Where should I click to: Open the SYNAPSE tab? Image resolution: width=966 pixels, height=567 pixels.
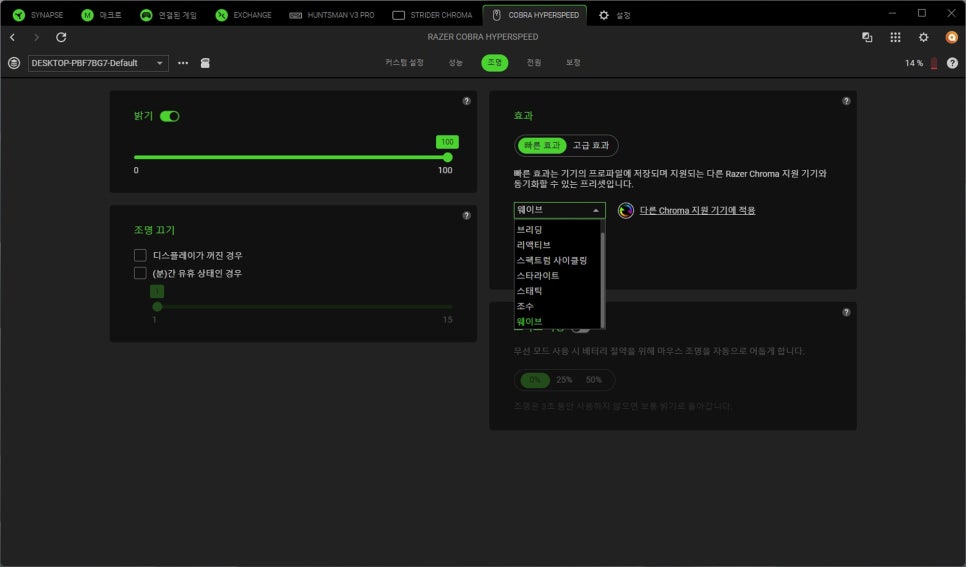coord(38,15)
